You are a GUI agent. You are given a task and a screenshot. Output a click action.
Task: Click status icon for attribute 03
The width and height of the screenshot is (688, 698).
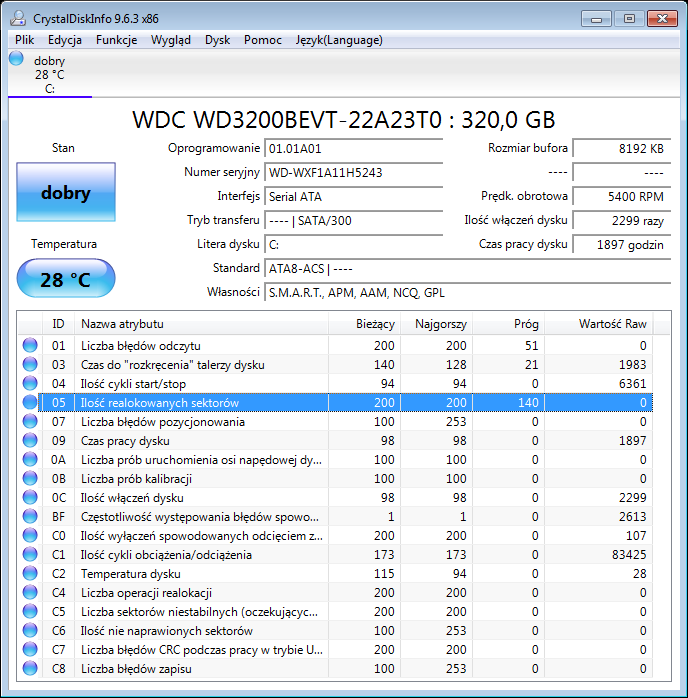(30, 365)
